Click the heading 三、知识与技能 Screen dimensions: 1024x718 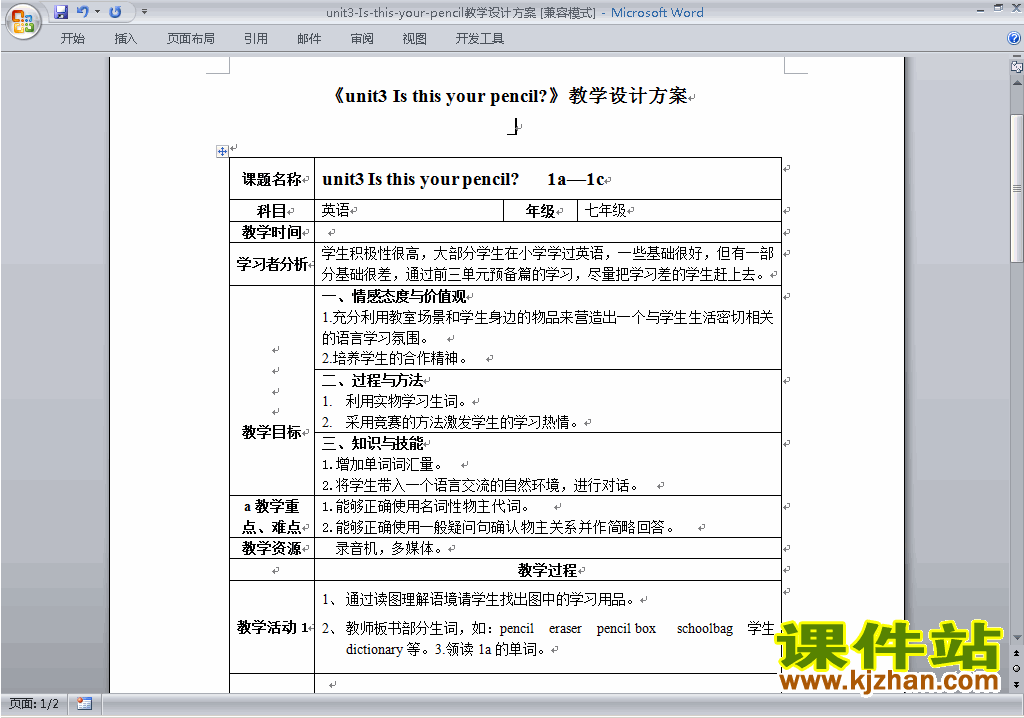(372, 444)
